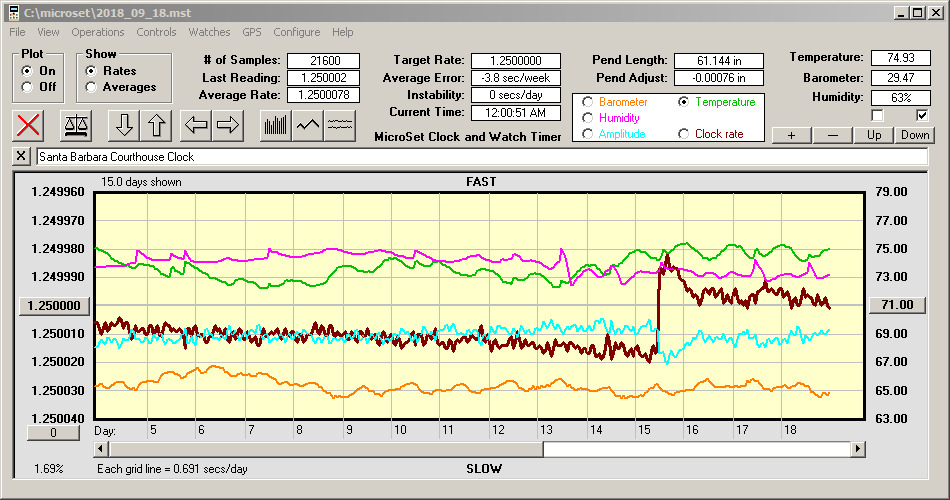Select the wavy lines plot style icon
Image resolution: width=950 pixels, height=500 pixels.
pyautogui.click(x=340, y=125)
